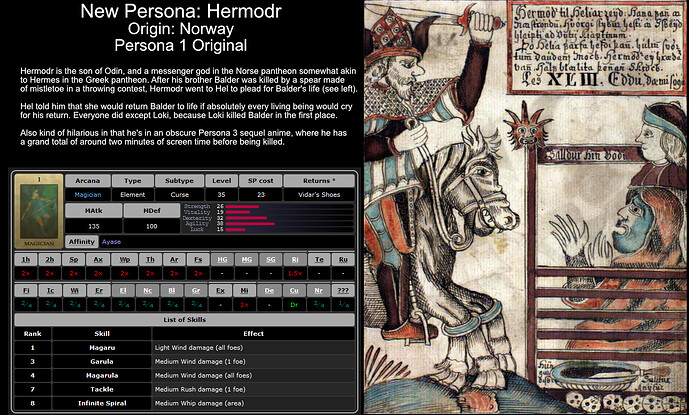Click the green Dr value under Cu
The height and width of the screenshot is (415, 689).
pos(294,305)
